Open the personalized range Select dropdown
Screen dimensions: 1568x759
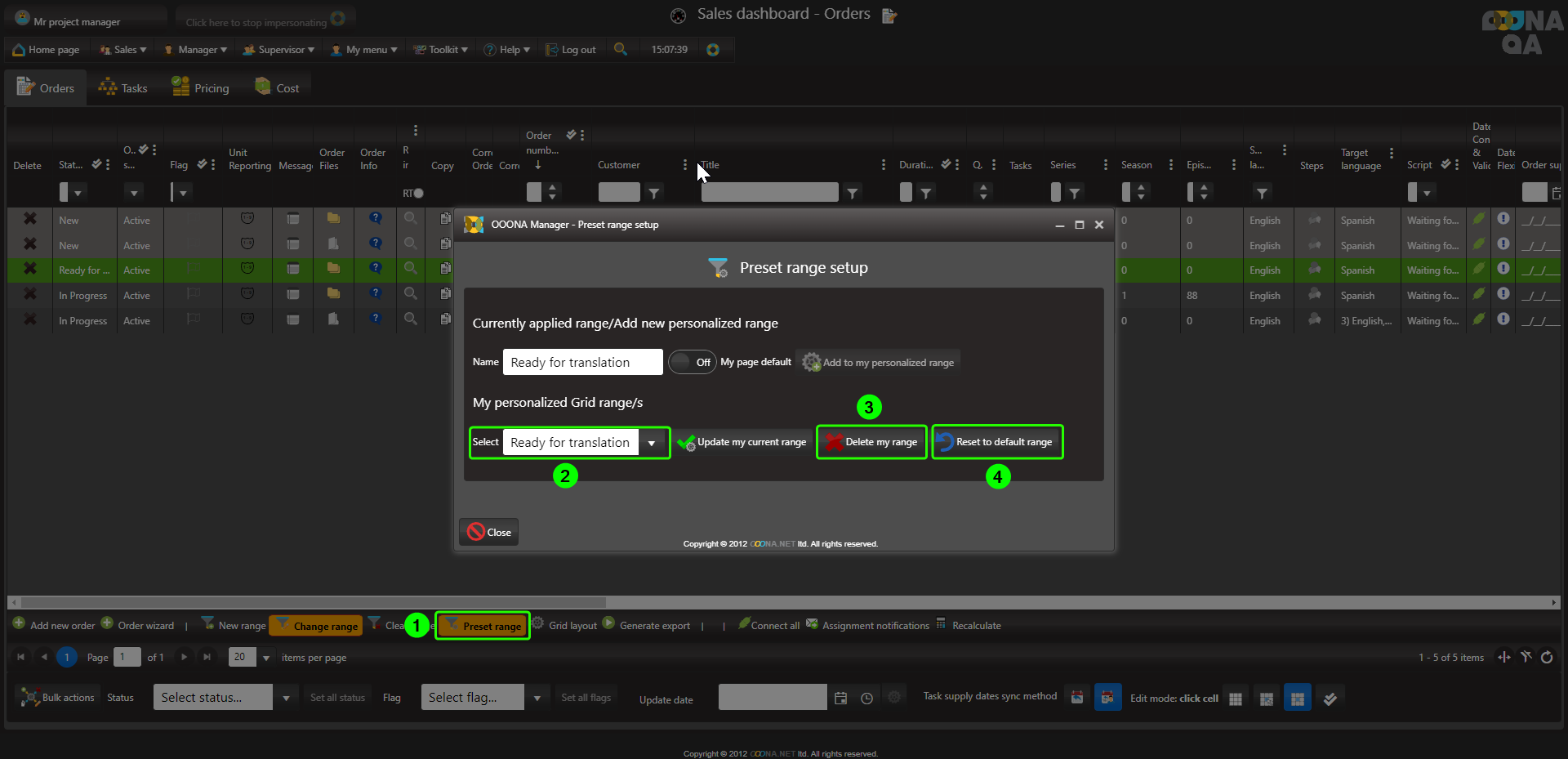pyautogui.click(x=651, y=443)
